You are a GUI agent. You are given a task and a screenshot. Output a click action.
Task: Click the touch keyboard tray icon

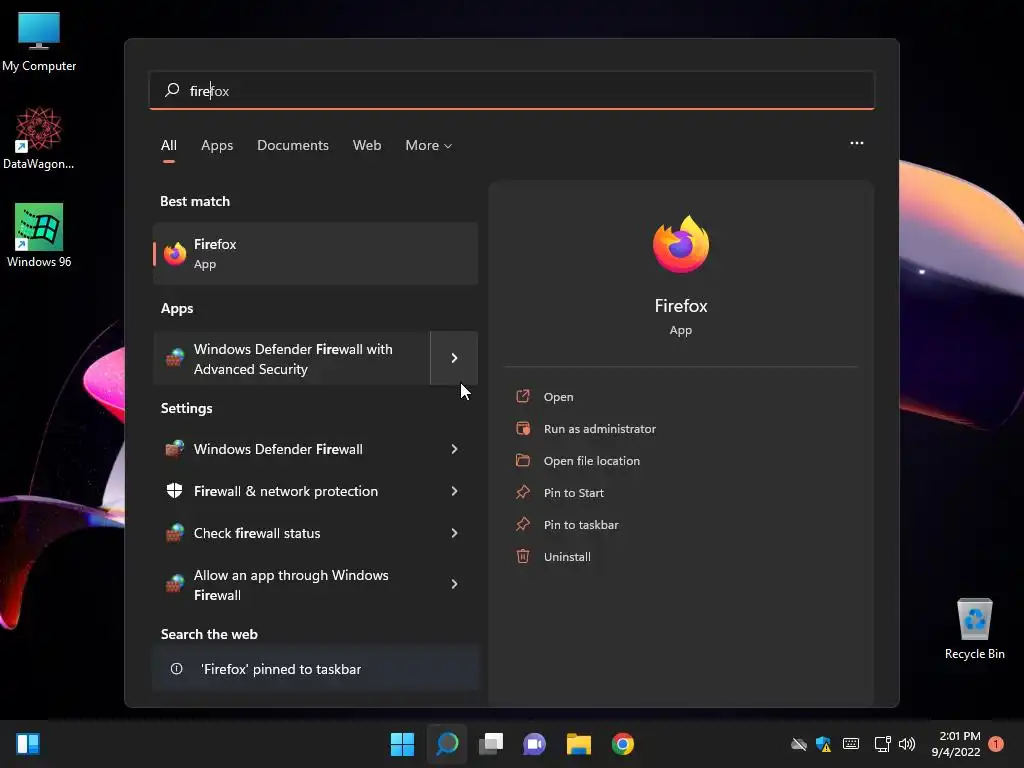851,744
